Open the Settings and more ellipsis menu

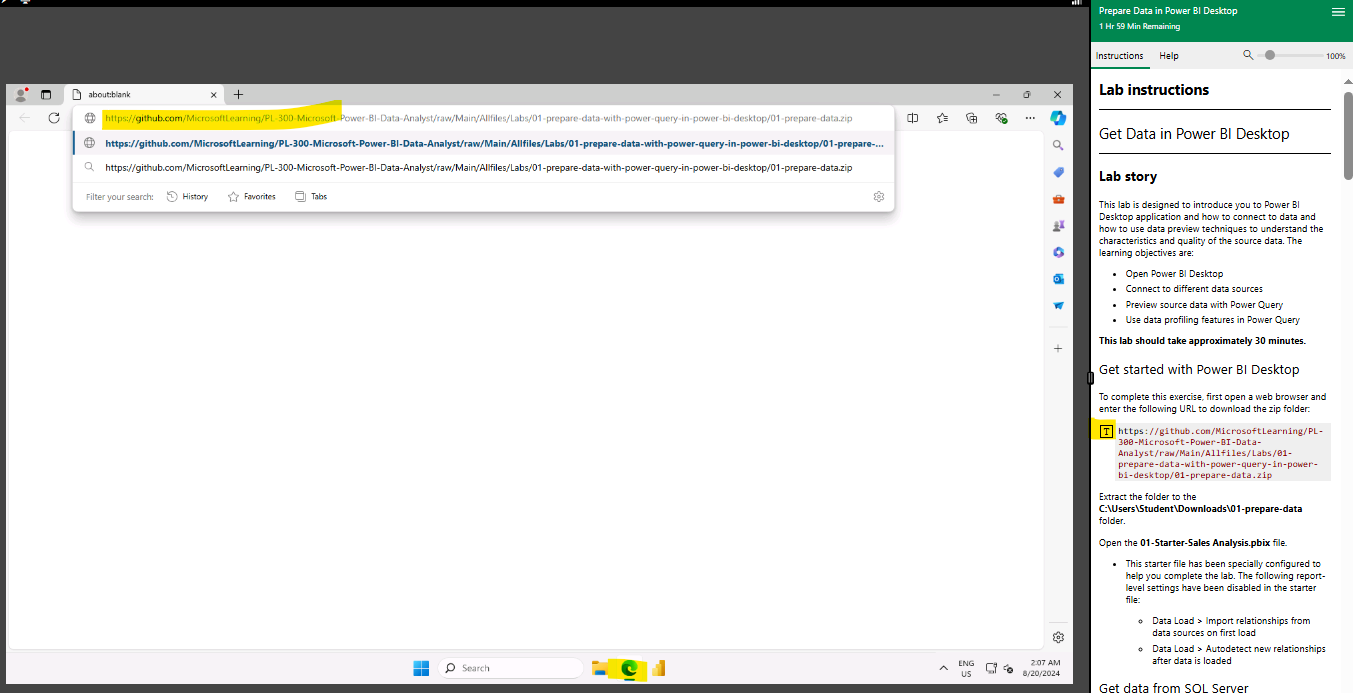(1030, 118)
